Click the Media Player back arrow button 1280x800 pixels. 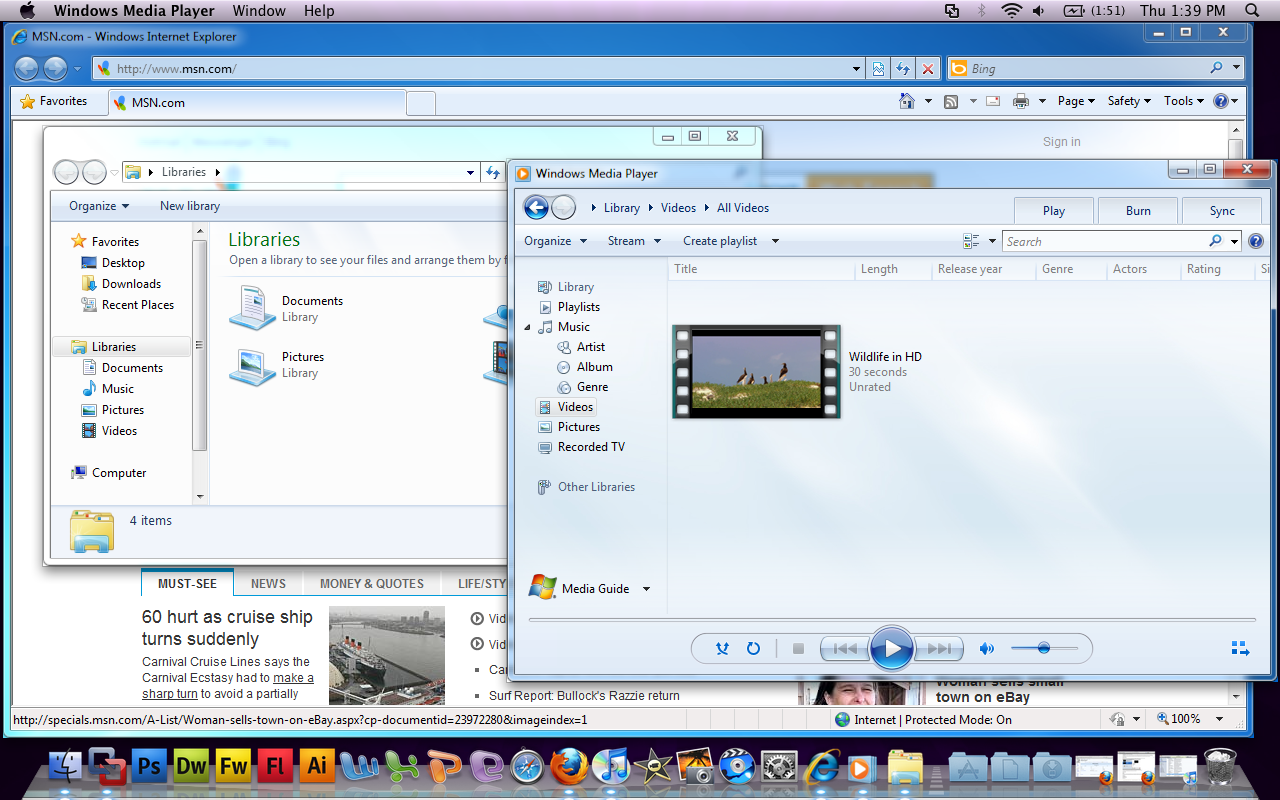point(536,207)
